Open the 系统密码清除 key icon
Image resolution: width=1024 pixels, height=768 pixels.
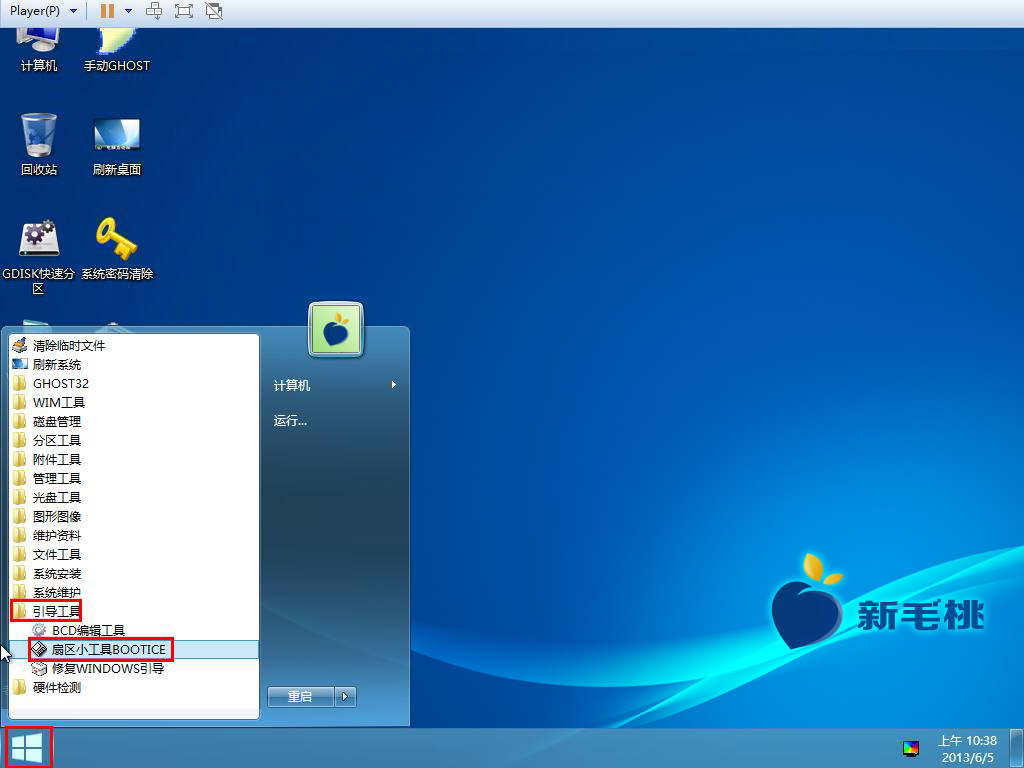[117, 249]
